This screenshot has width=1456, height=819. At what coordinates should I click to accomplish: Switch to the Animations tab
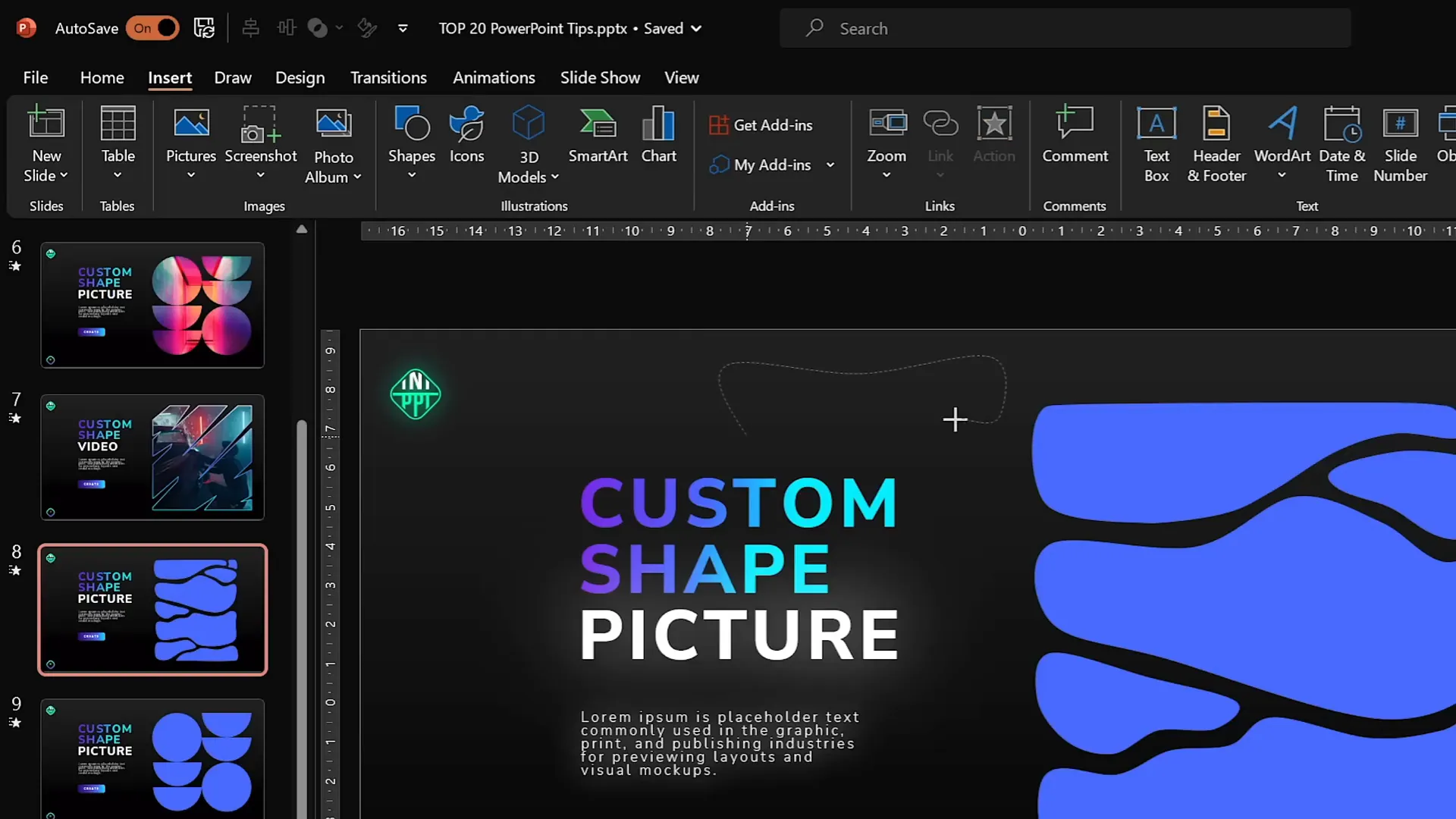tap(494, 77)
